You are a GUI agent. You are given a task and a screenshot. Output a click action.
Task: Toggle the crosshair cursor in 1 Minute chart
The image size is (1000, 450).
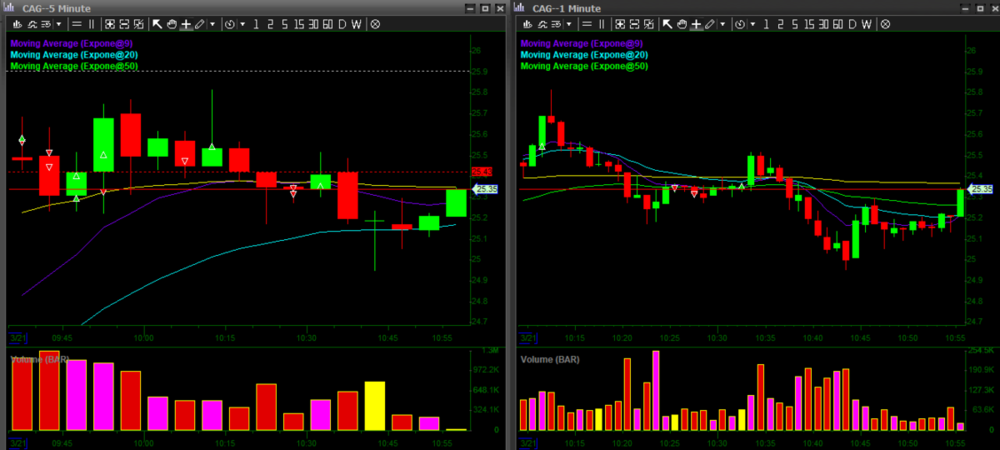click(696, 23)
